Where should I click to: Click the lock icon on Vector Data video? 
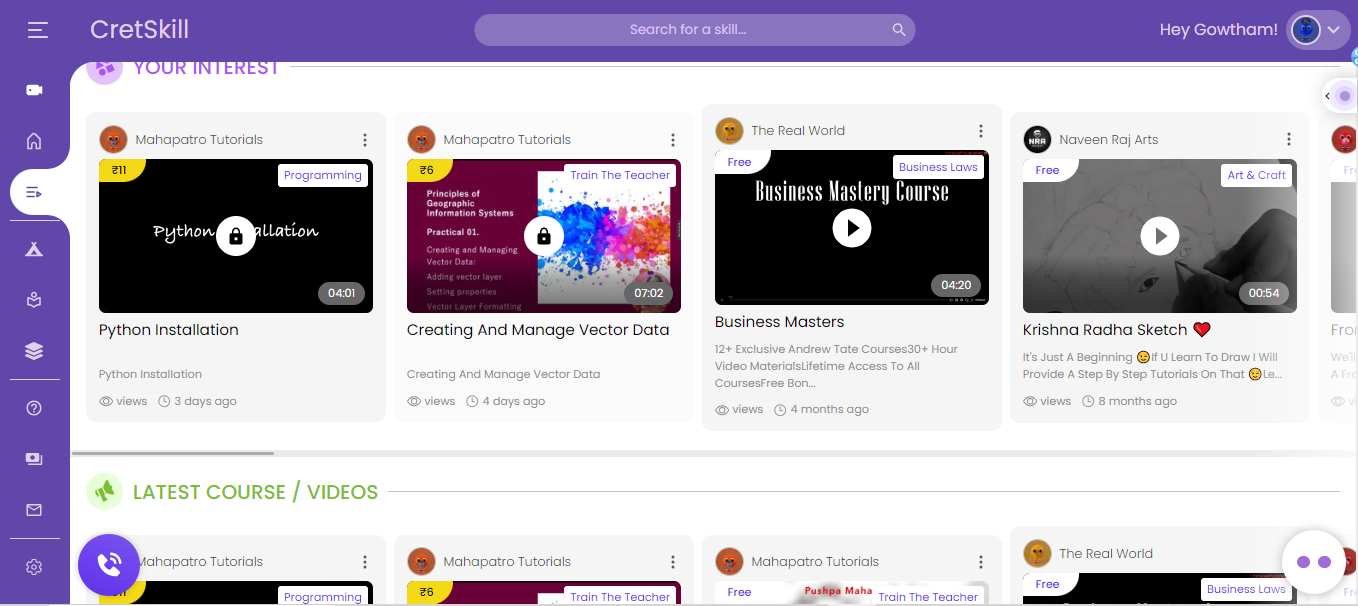tap(544, 236)
